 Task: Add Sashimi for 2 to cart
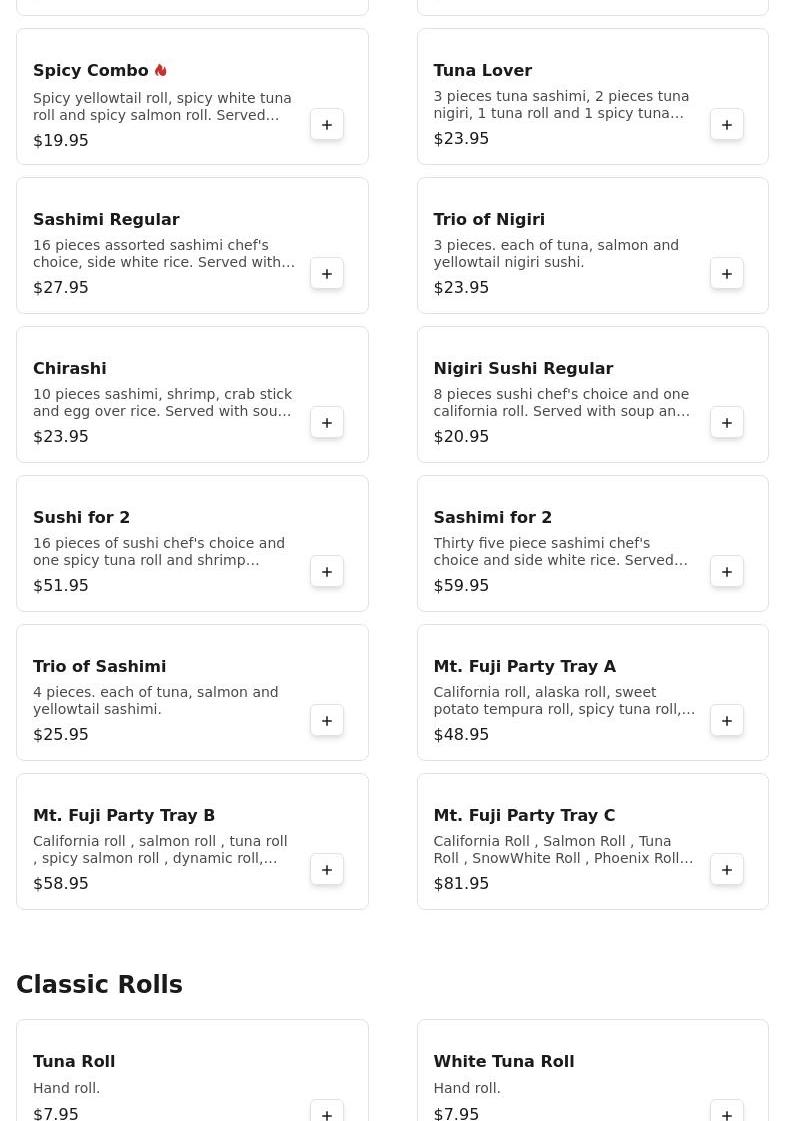tap(727, 572)
